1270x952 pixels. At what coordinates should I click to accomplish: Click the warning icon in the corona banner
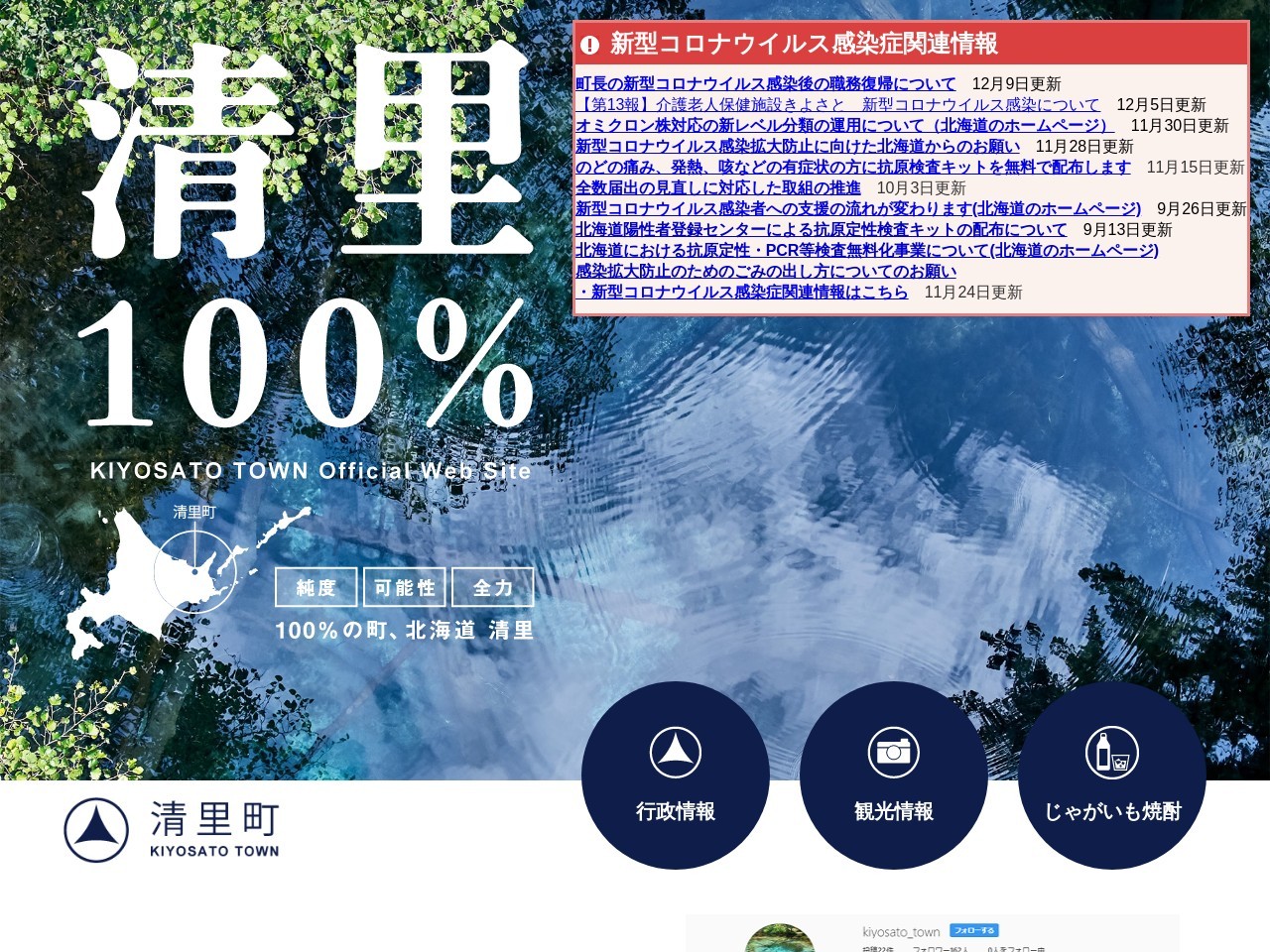[x=590, y=45]
